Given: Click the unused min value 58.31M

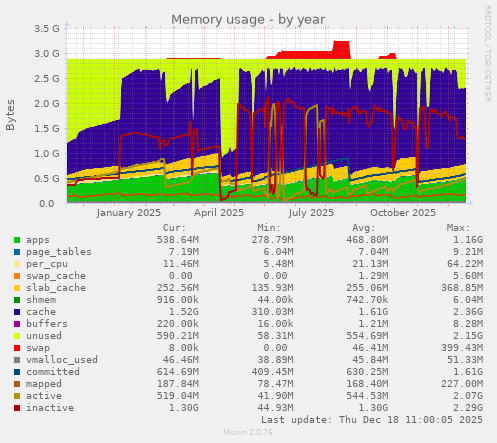Looking at the screenshot, I should tap(275, 336).
